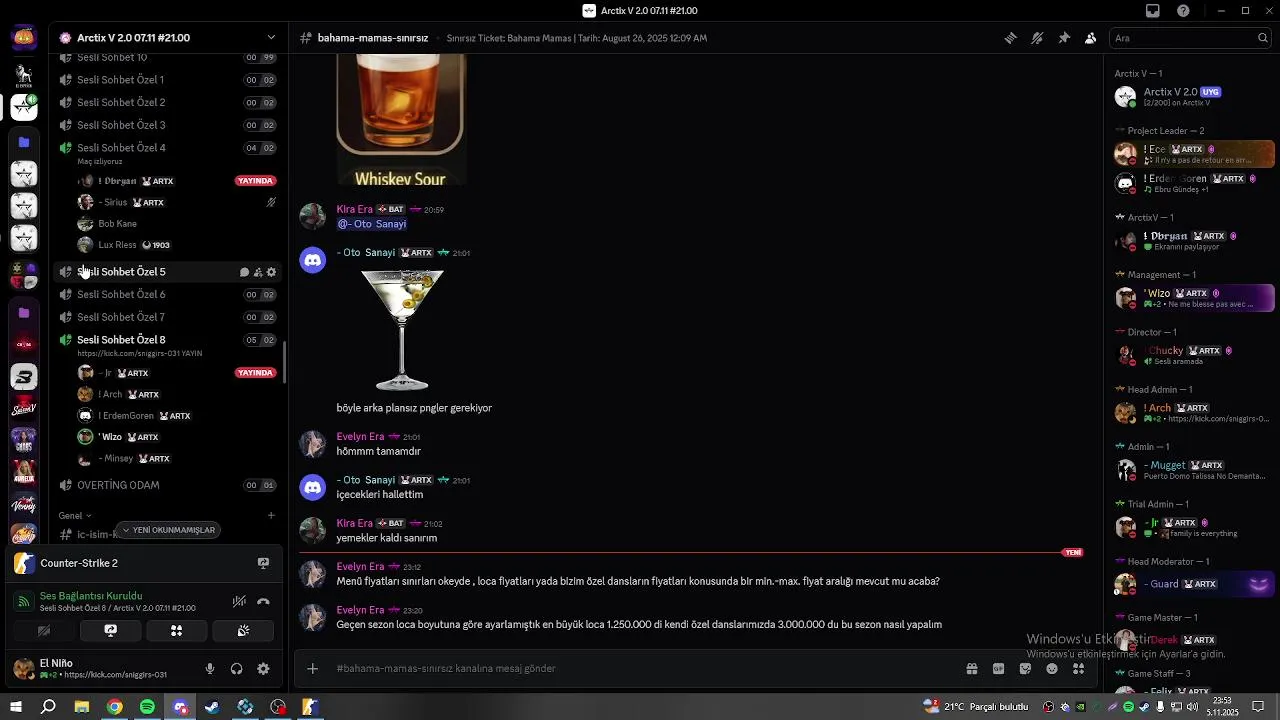Image resolution: width=1280 pixels, height=720 pixels.
Task: Toggle the member list visibility icon
Action: 1091,38
